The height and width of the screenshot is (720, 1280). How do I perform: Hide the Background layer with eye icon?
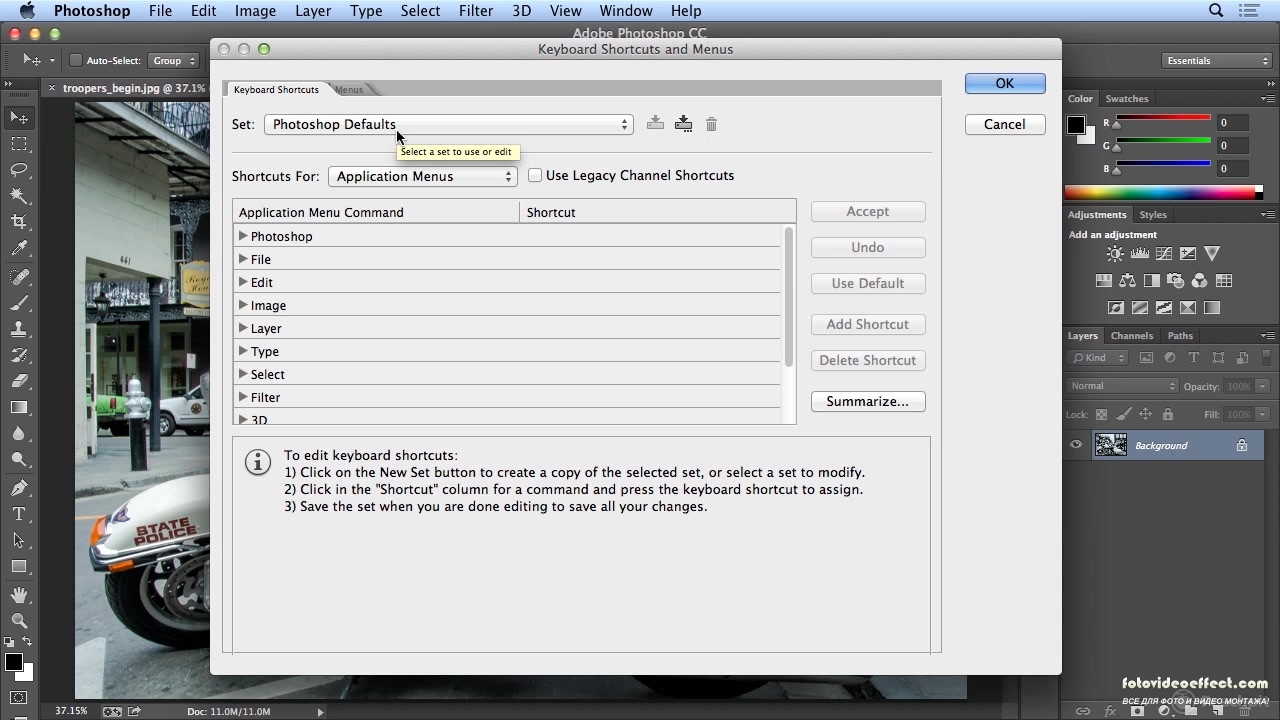click(x=1076, y=446)
